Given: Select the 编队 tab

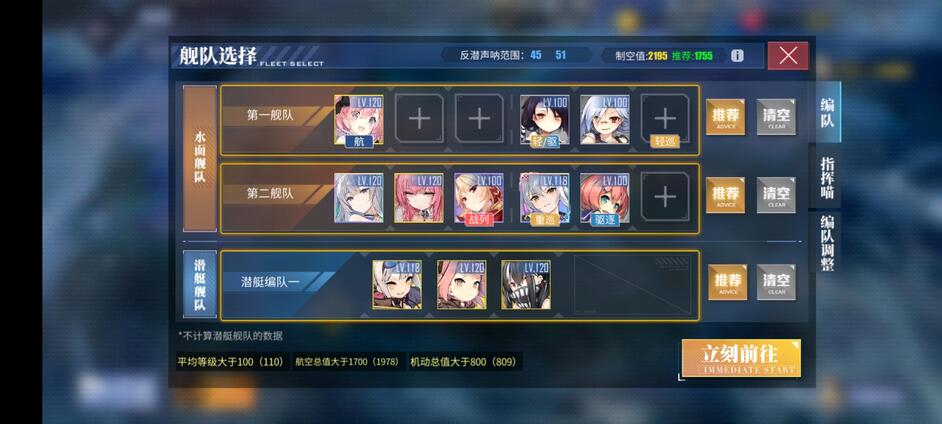Looking at the screenshot, I should [827, 112].
